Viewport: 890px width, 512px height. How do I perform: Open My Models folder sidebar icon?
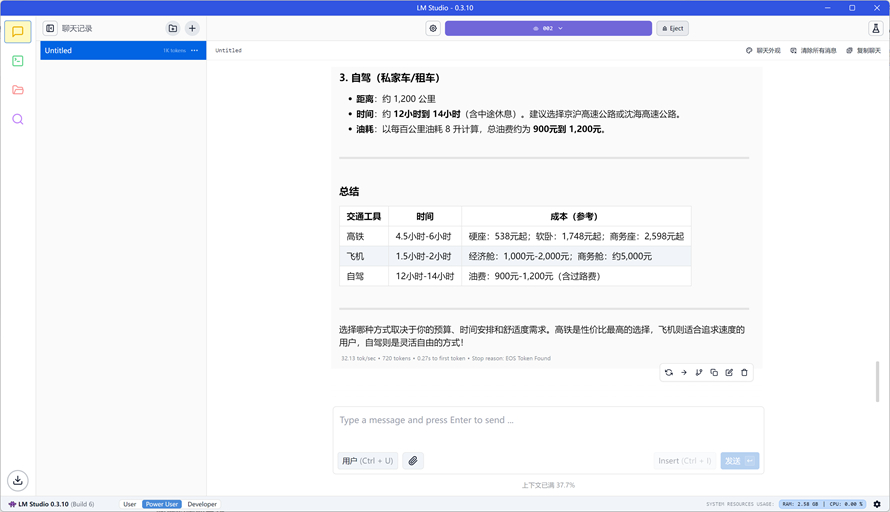pyautogui.click(x=18, y=90)
